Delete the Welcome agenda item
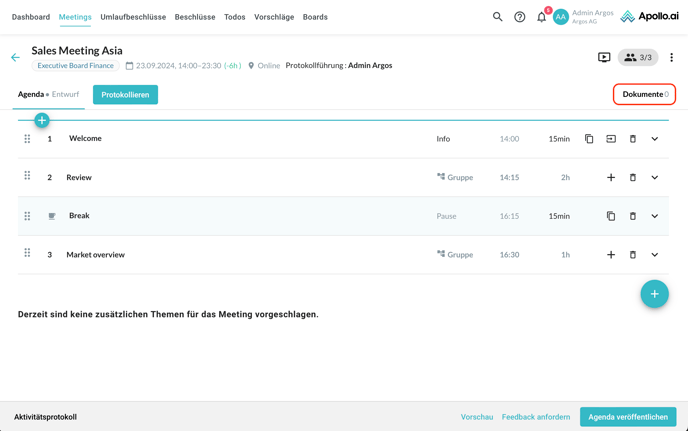This screenshot has width=688, height=431. click(633, 139)
